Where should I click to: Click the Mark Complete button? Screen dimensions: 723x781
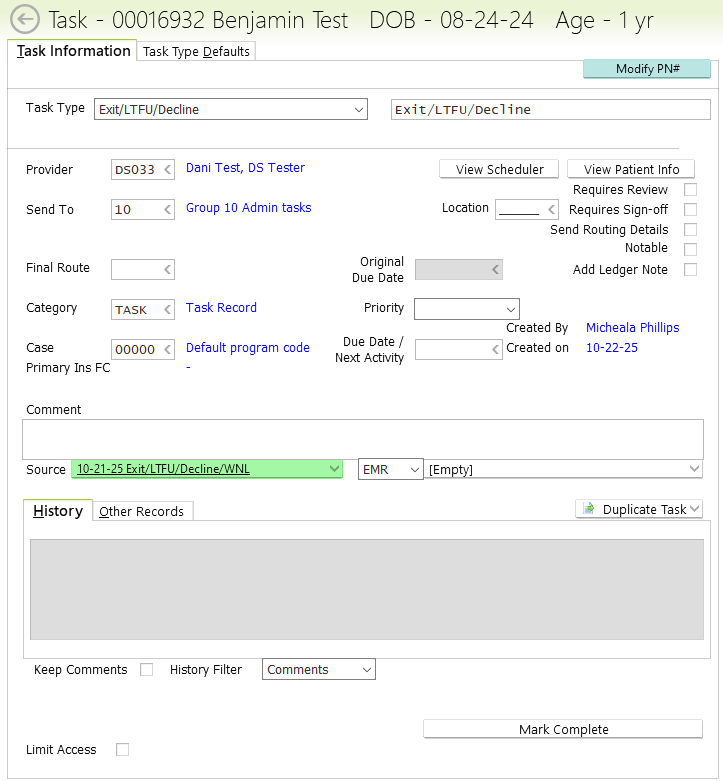tap(563, 730)
